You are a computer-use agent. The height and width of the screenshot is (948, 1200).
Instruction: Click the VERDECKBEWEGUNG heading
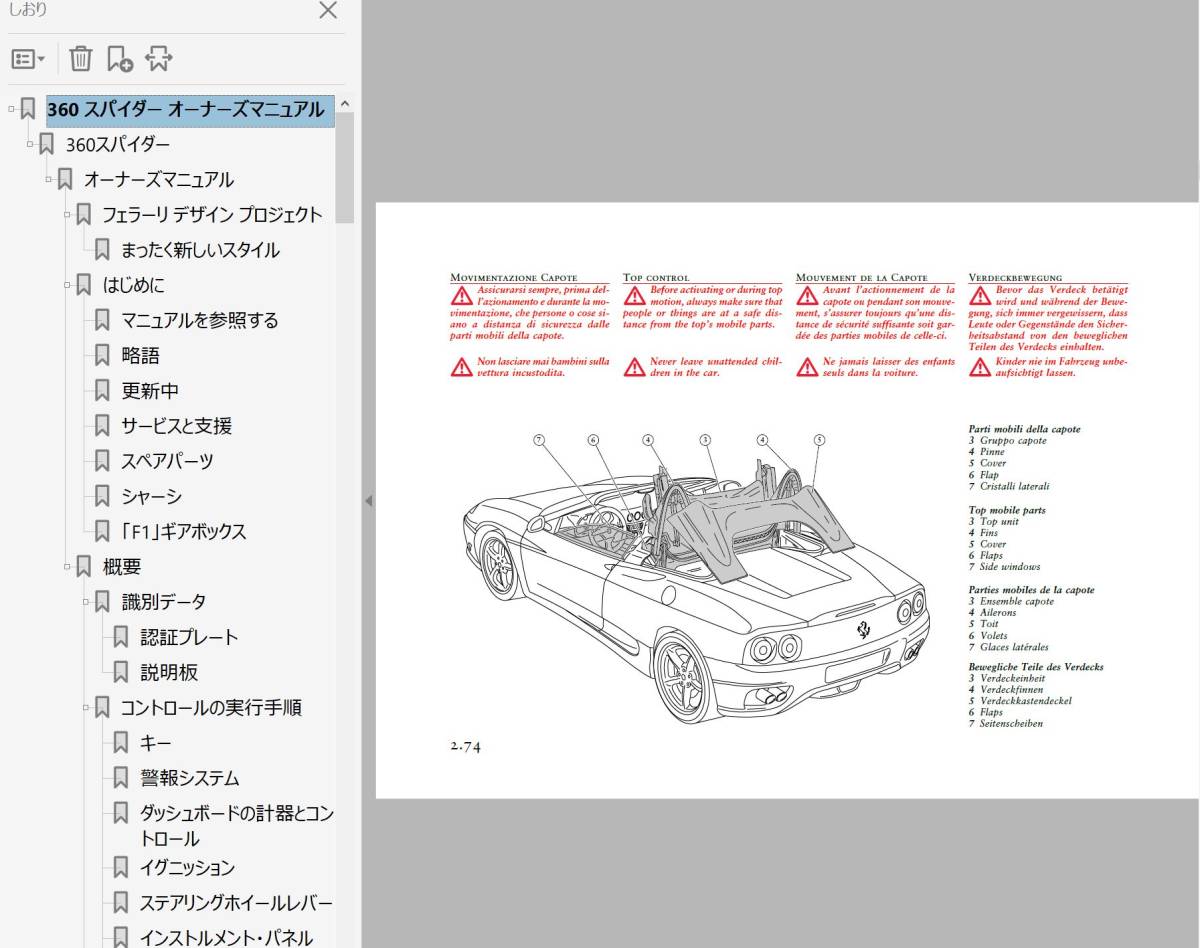click(1016, 278)
